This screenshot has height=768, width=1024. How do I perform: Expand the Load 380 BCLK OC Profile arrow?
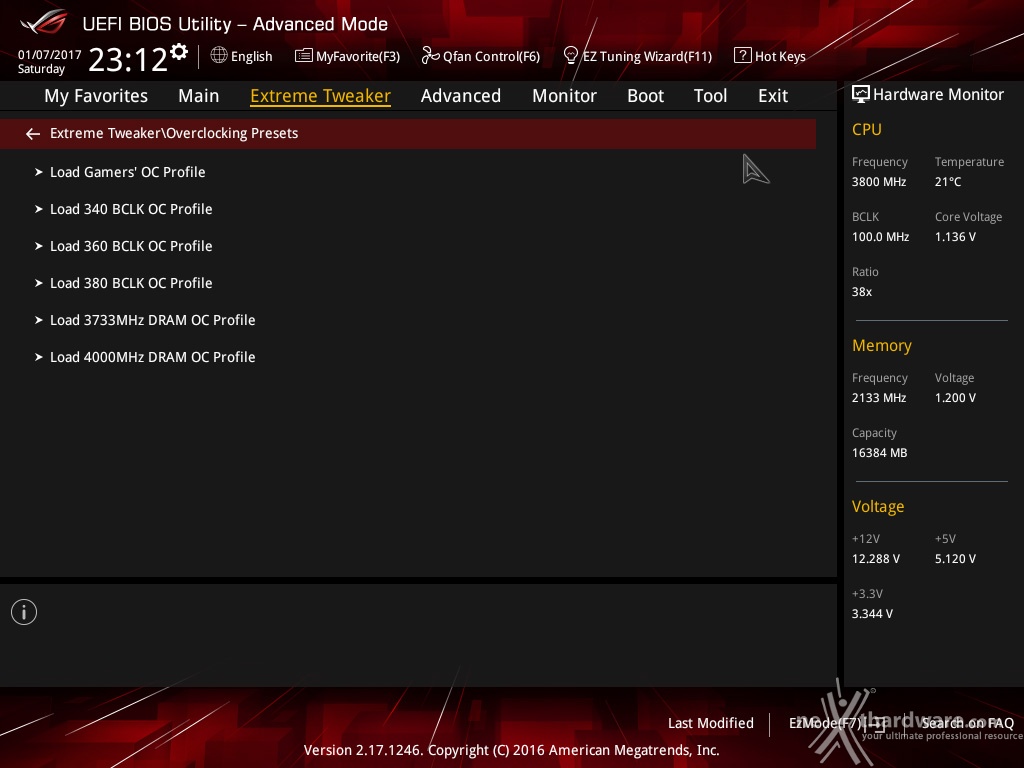pos(39,283)
